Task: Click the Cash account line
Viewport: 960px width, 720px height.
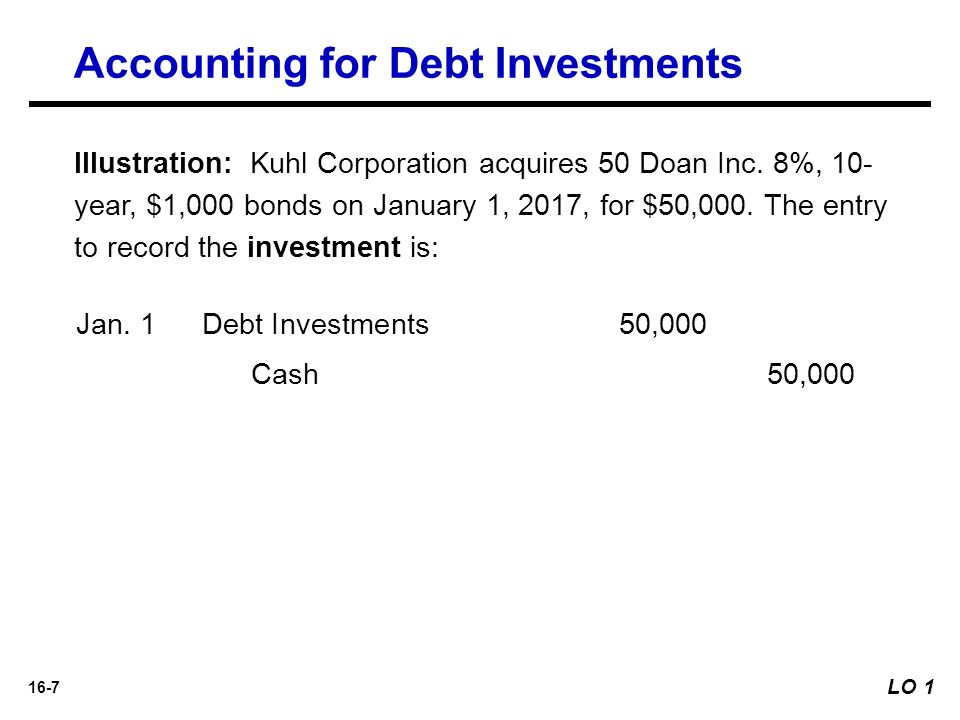Action: tap(285, 375)
